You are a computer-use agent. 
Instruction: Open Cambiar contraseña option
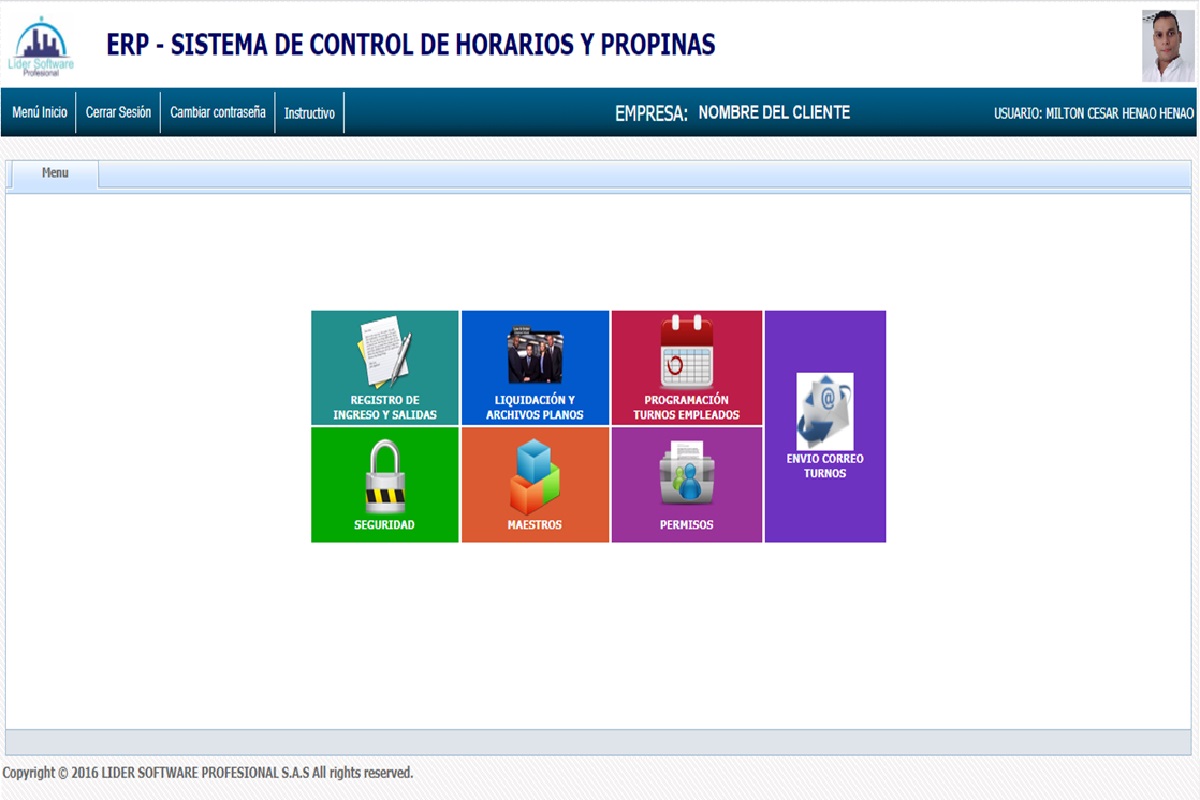(x=218, y=113)
